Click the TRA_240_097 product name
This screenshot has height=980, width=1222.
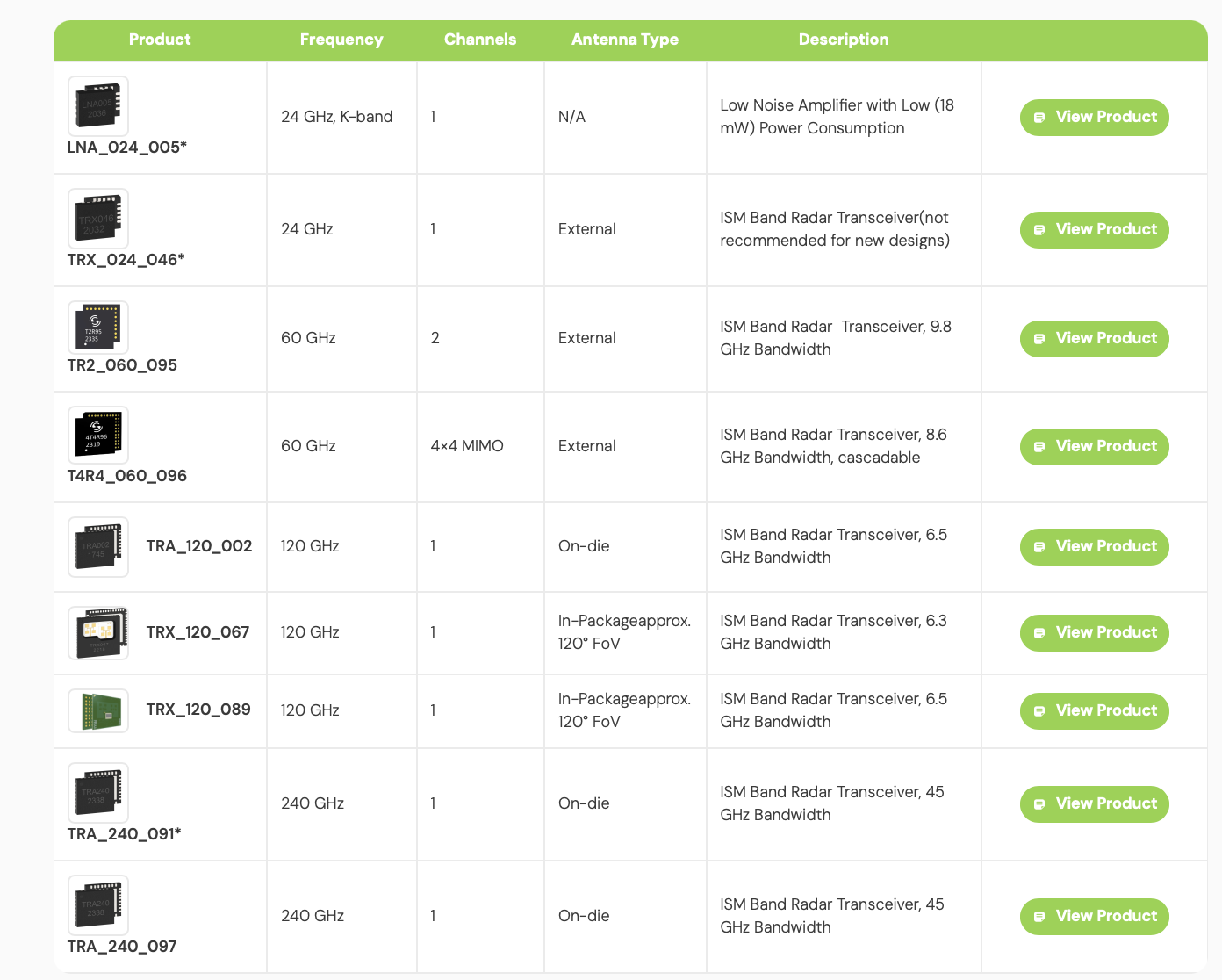pos(122,947)
